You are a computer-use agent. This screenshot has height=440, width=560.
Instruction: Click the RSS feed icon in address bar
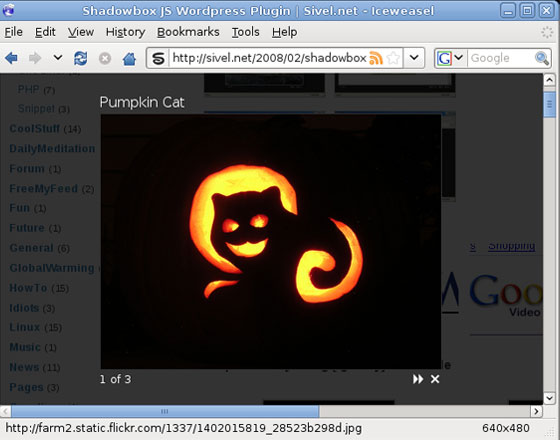(x=376, y=58)
